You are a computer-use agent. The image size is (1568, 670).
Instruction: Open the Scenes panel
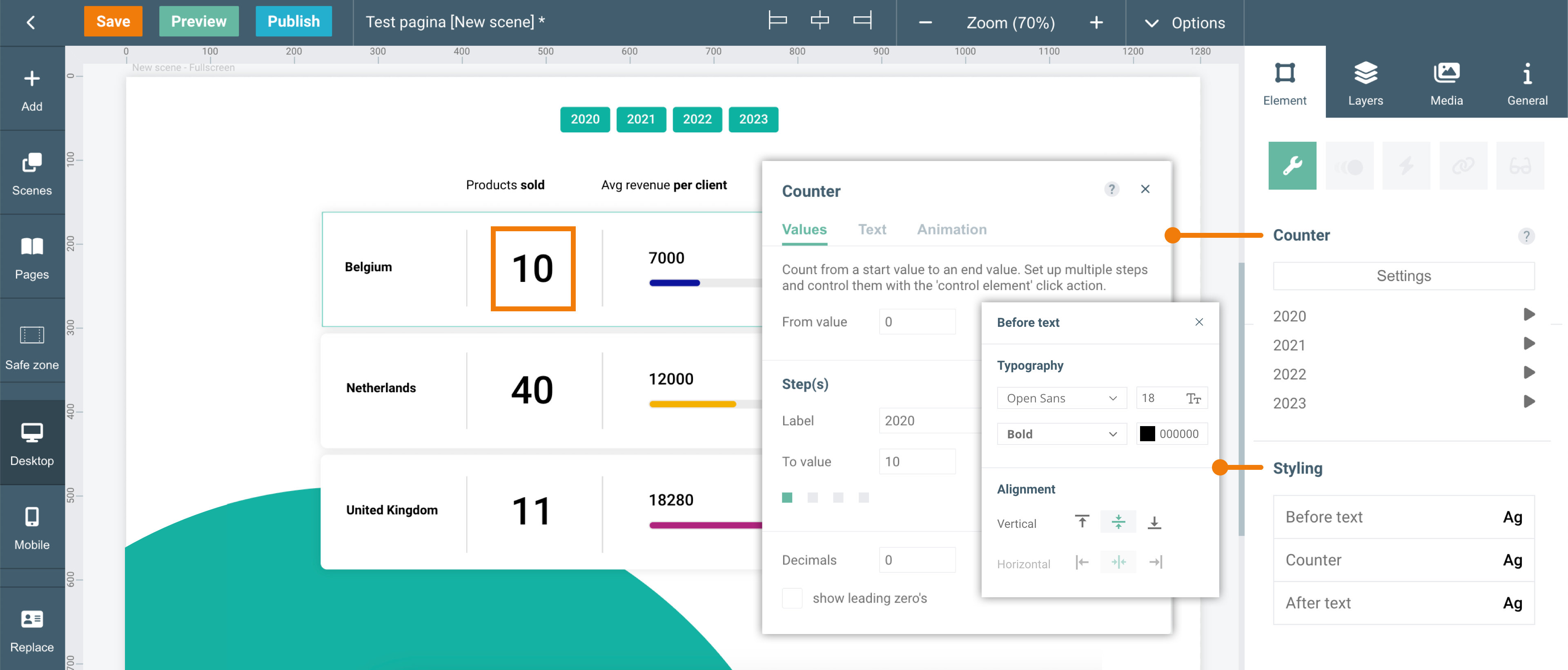coord(32,174)
